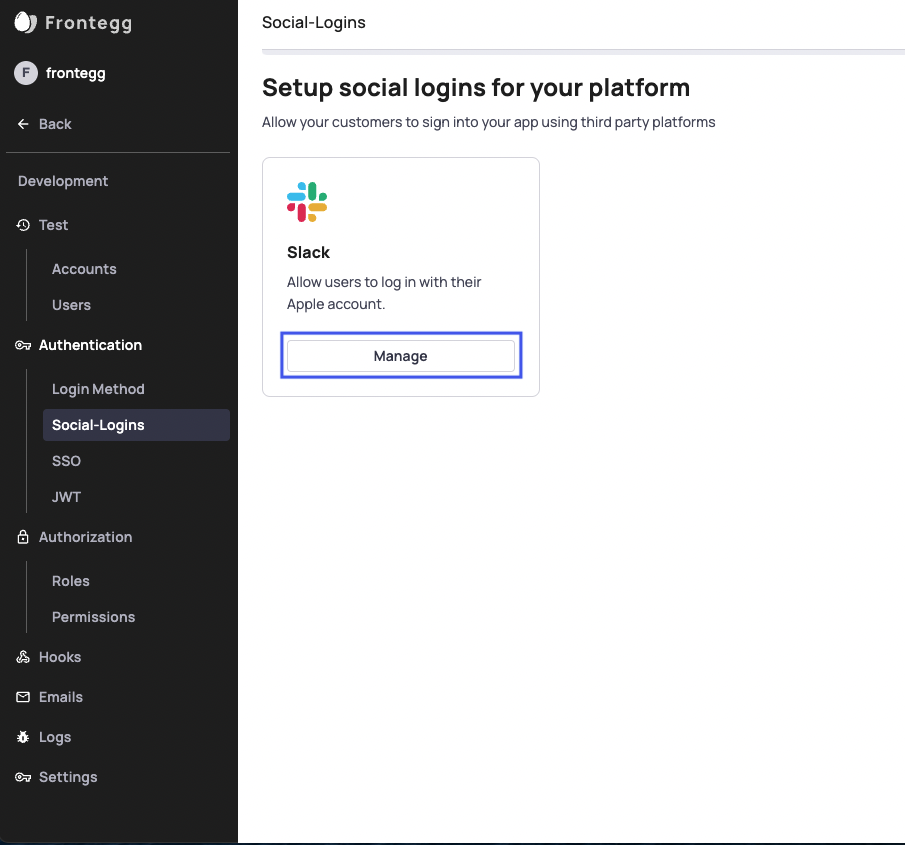Click the Logs bug icon
905x845 pixels.
(x=23, y=737)
